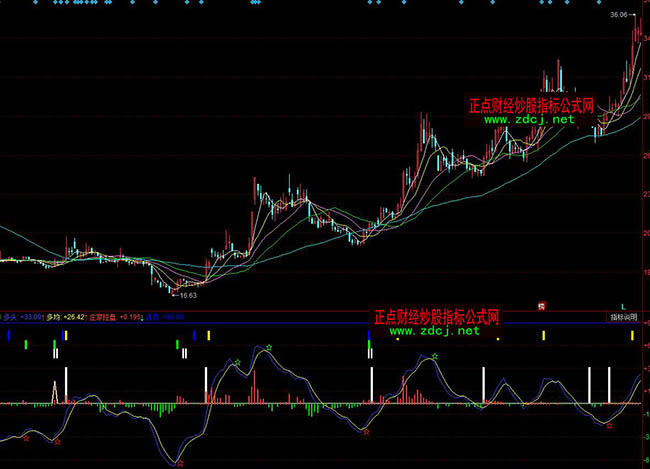Click the www.zdcj.net link in lower watermark
Image resolution: width=650 pixels, height=469 pixels.
[435, 330]
